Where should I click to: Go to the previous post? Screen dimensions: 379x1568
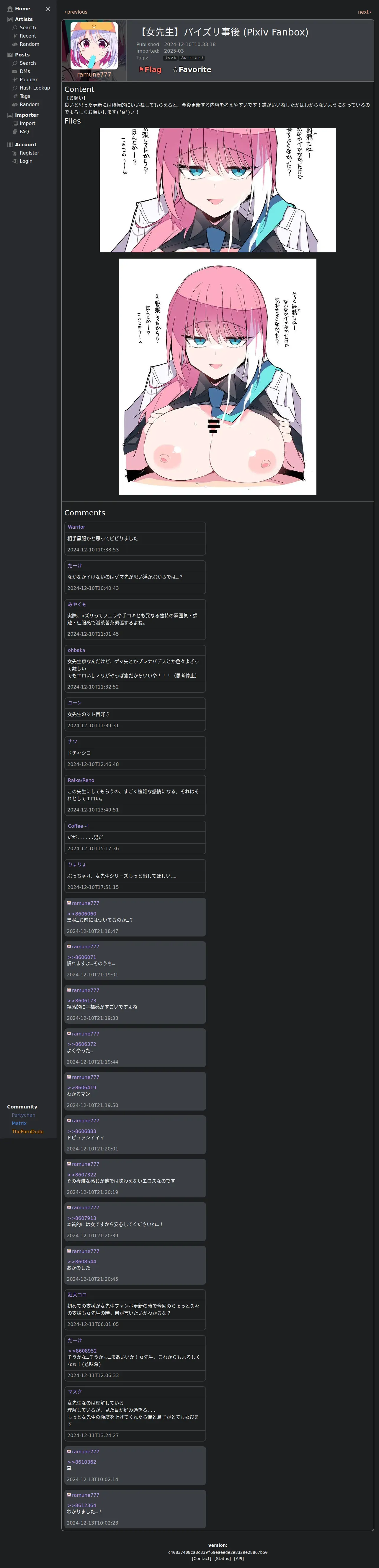point(76,12)
